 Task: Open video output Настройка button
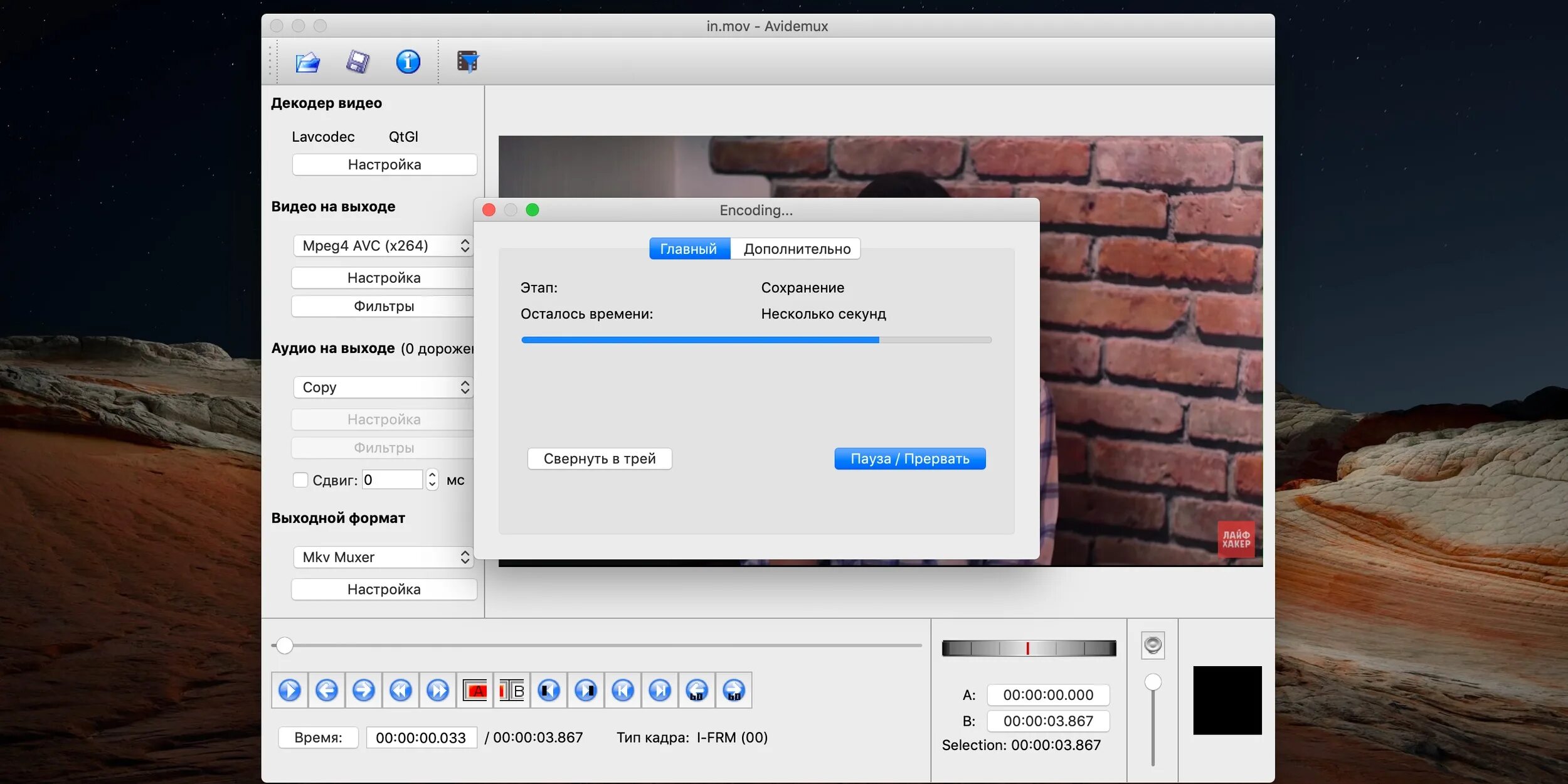tap(383, 278)
